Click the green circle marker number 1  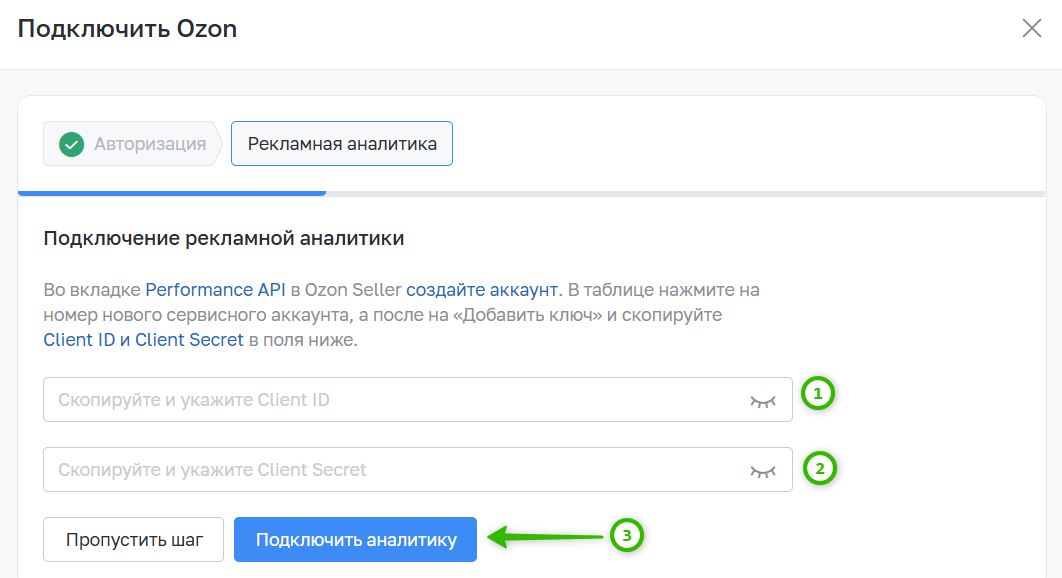pyautogui.click(x=817, y=393)
